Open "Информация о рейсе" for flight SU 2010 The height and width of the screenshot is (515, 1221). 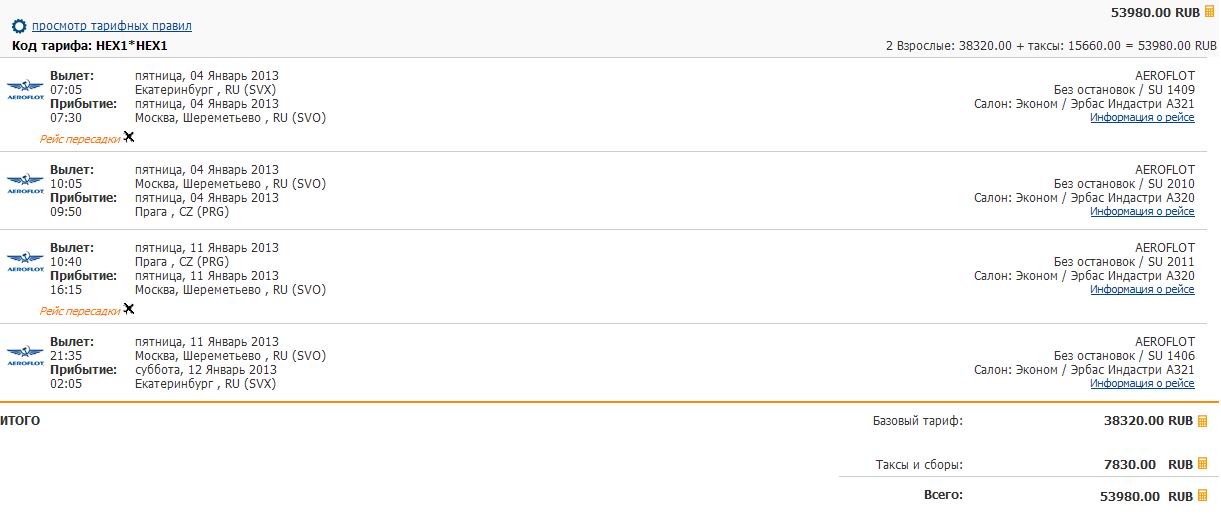(1142, 212)
